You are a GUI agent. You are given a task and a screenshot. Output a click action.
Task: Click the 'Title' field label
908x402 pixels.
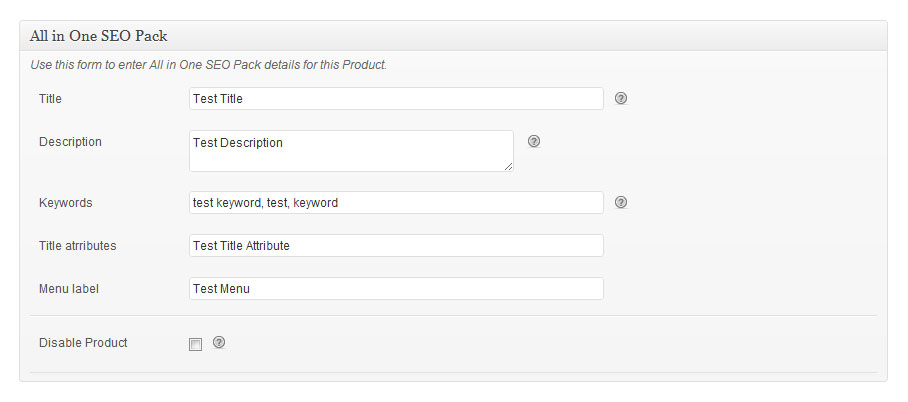[50, 99]
